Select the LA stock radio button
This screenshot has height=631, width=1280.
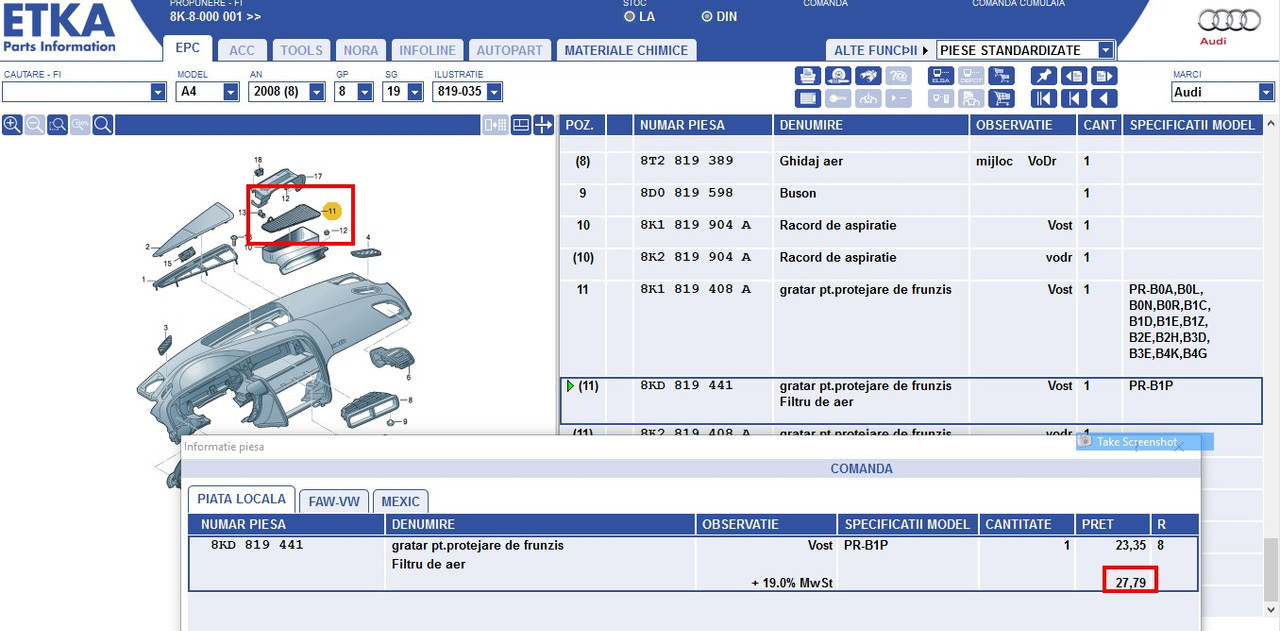tap(629, 16)
